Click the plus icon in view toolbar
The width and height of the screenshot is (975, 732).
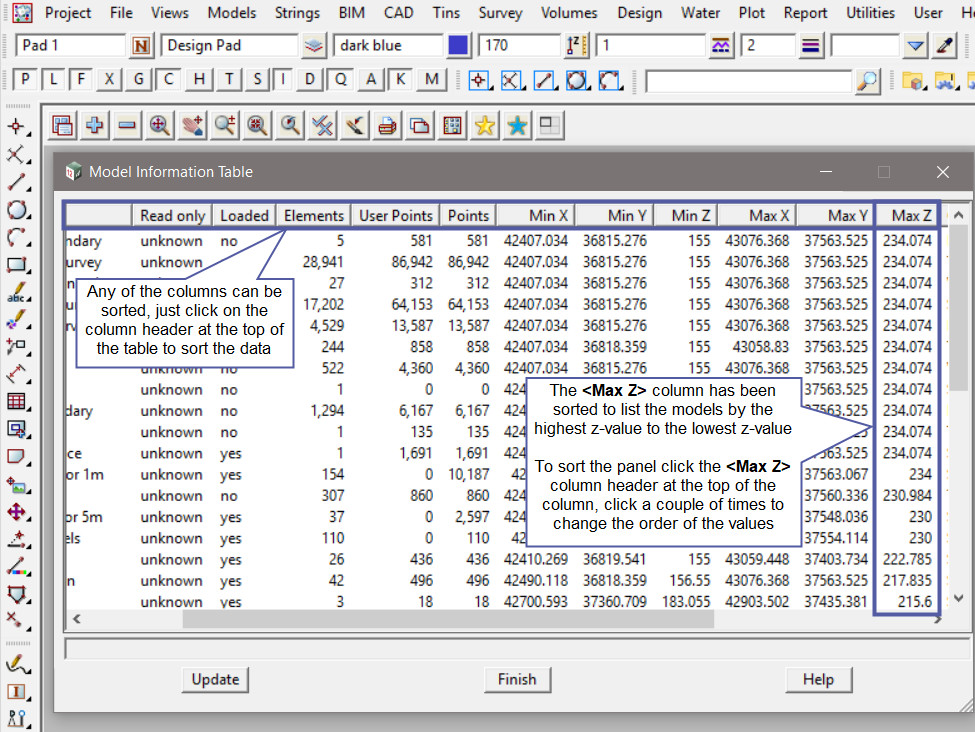click(x=95, y=125)
